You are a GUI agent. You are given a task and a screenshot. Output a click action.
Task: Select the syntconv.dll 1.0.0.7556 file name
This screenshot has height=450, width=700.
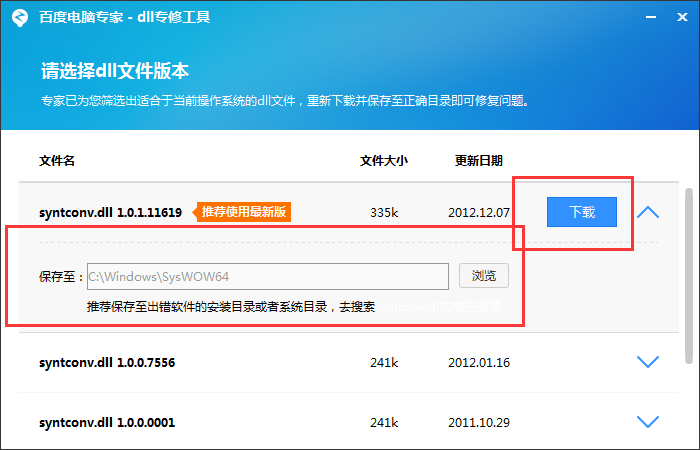click(x=107, y=362)
